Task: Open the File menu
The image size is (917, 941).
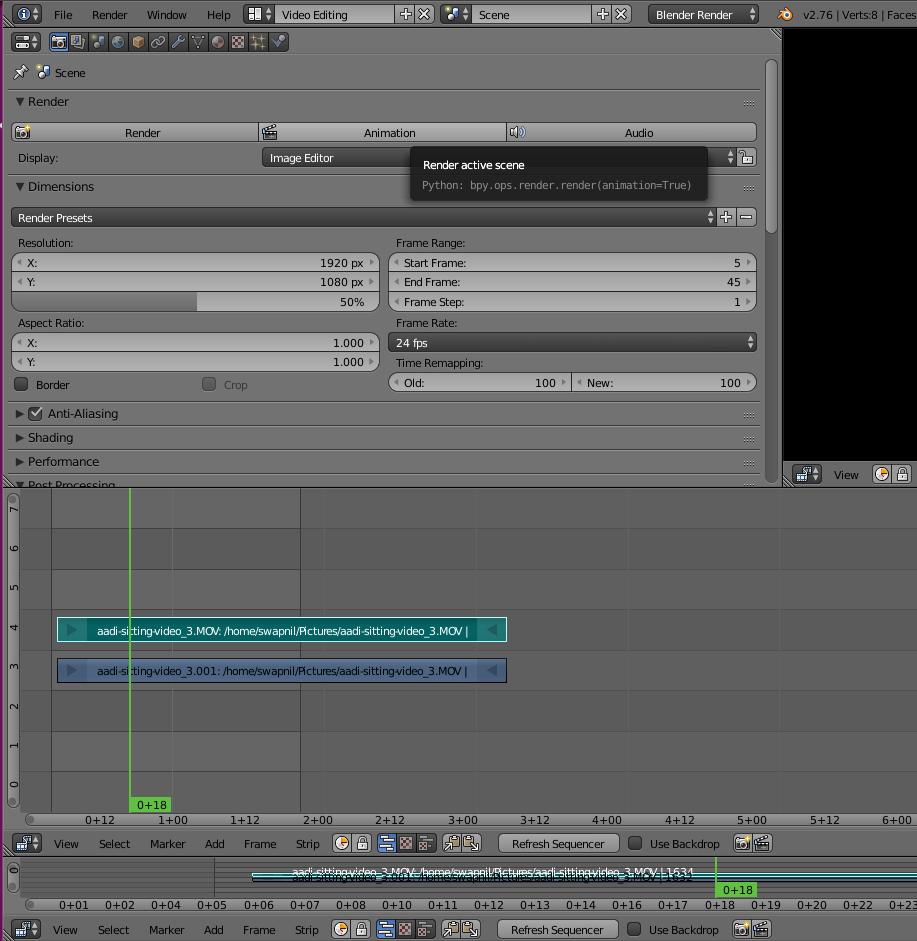Action: click(x=63, y=14)
